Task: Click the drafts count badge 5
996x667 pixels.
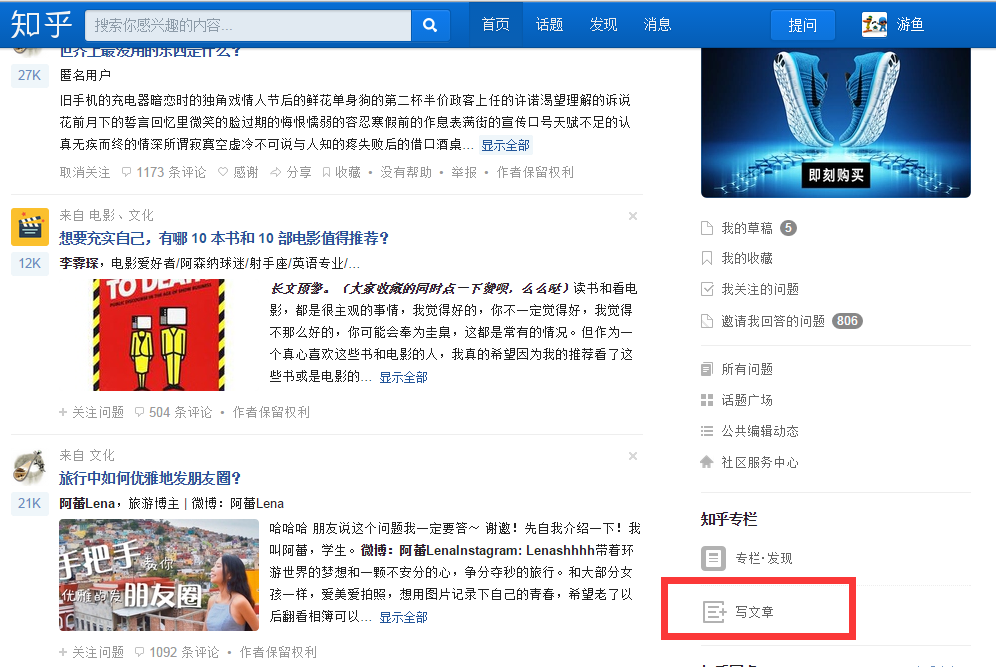Action: [x=788, y=228]
